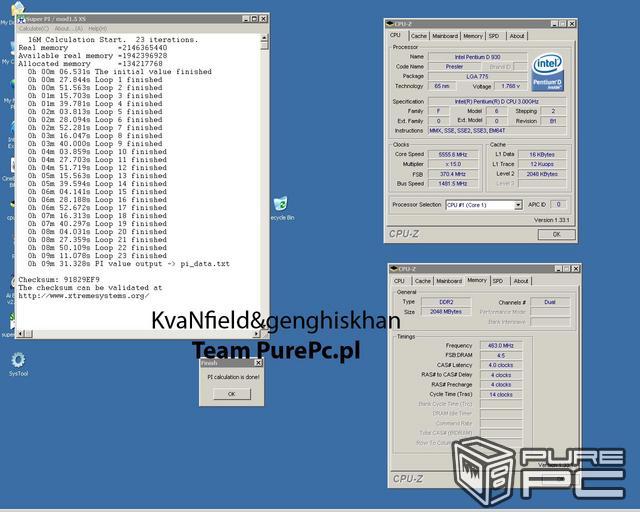
Task: Select CPU tab in top CPU-Z window
Action: click(x=395, y=35)
